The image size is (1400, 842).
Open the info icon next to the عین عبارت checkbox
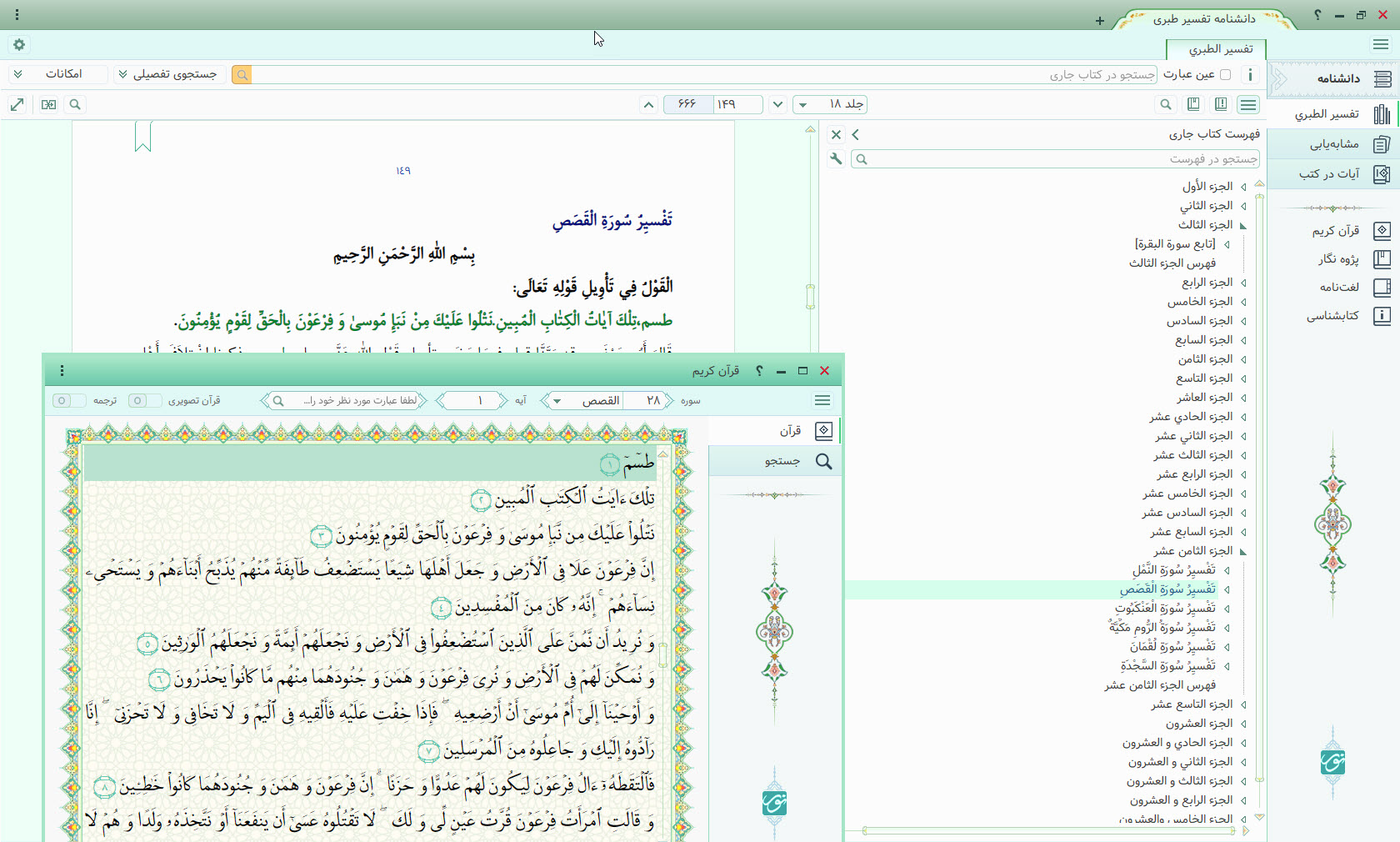[x=1250, y=75]
